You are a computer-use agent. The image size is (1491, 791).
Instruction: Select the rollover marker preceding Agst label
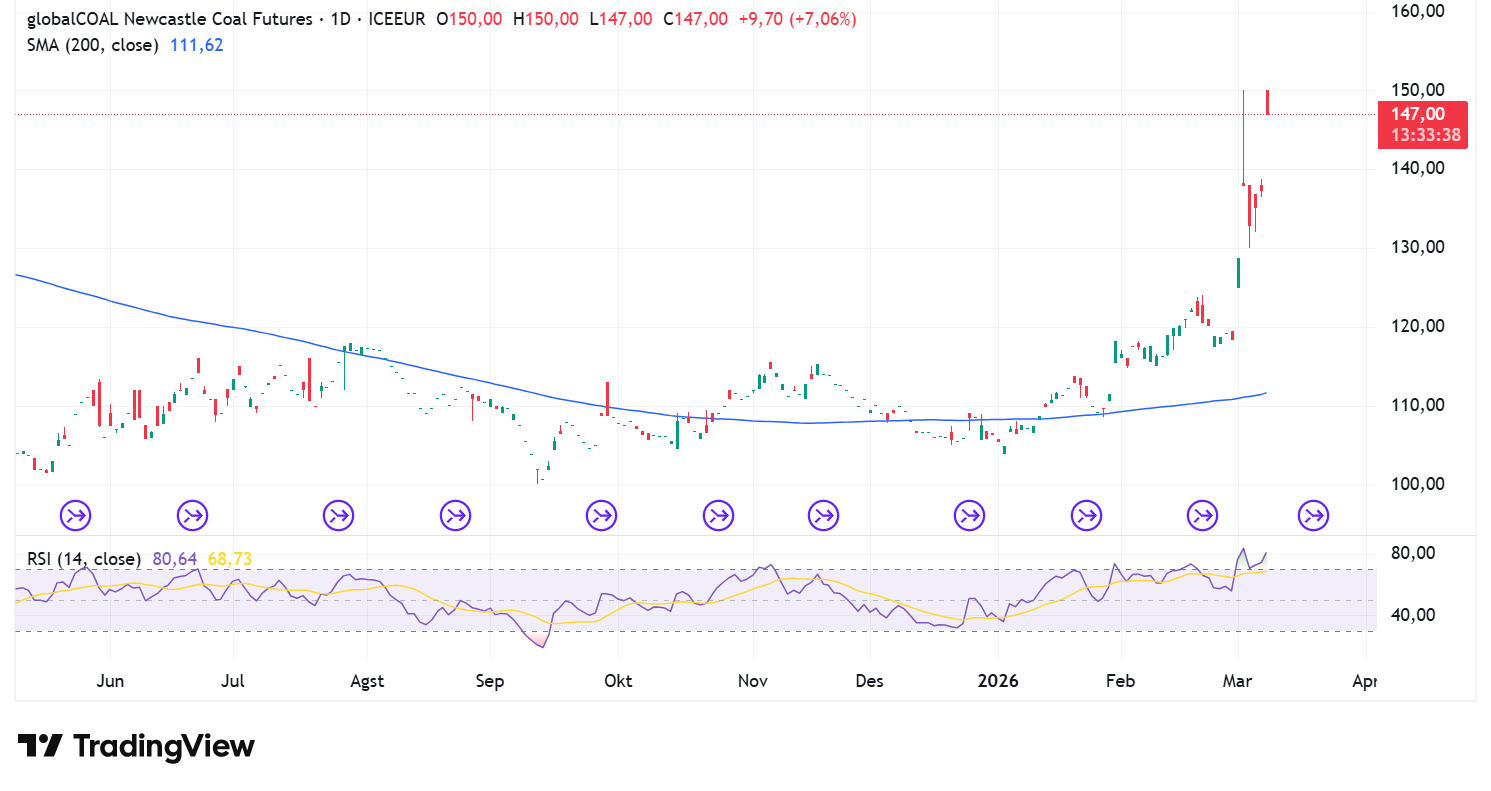(x=339, y=516)
